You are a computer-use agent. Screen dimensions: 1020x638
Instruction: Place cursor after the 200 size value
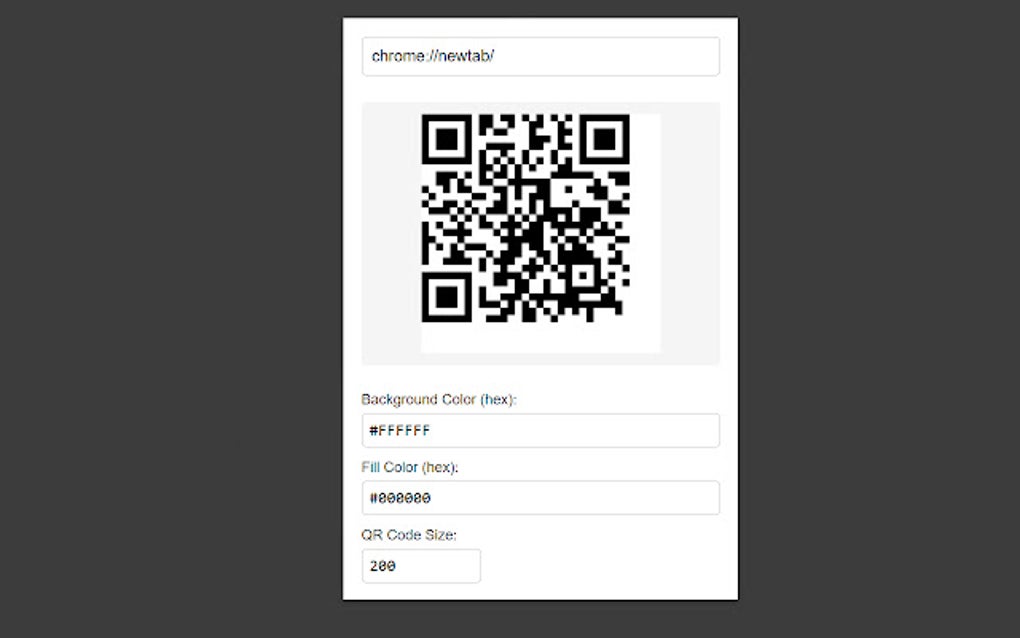[397, 566]
